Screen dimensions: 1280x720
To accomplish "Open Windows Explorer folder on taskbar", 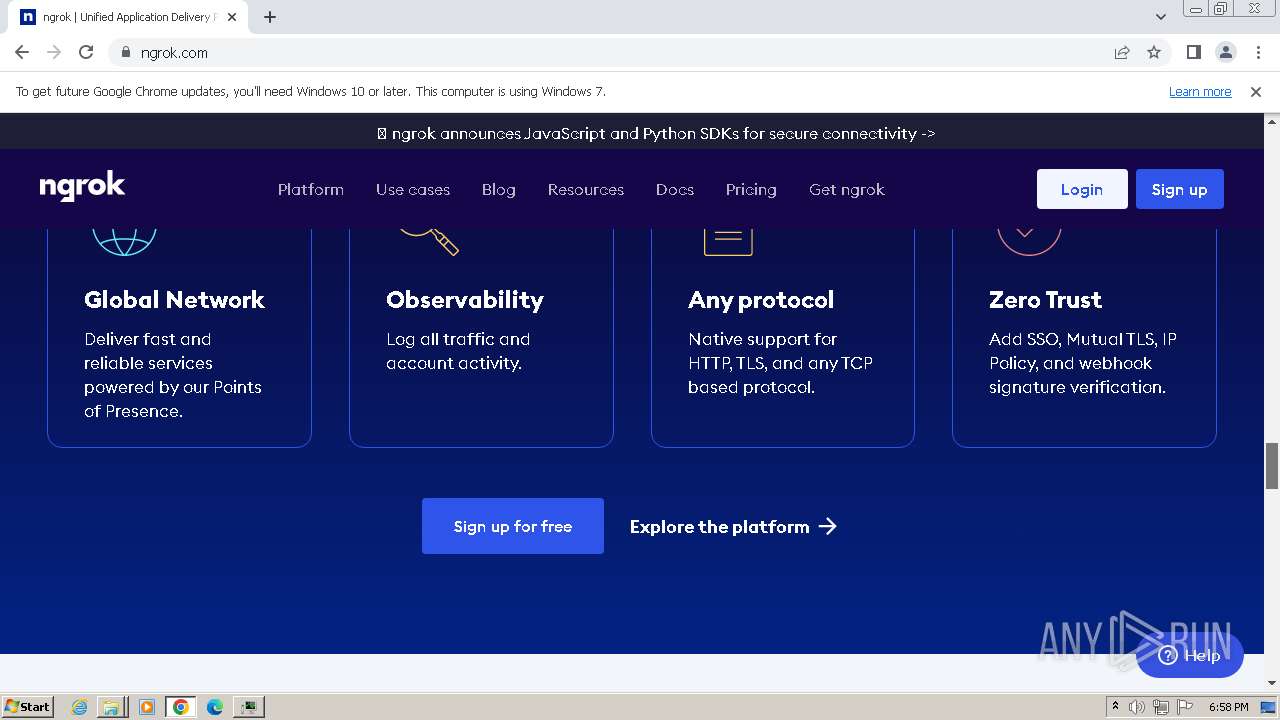I will (111, 707).
